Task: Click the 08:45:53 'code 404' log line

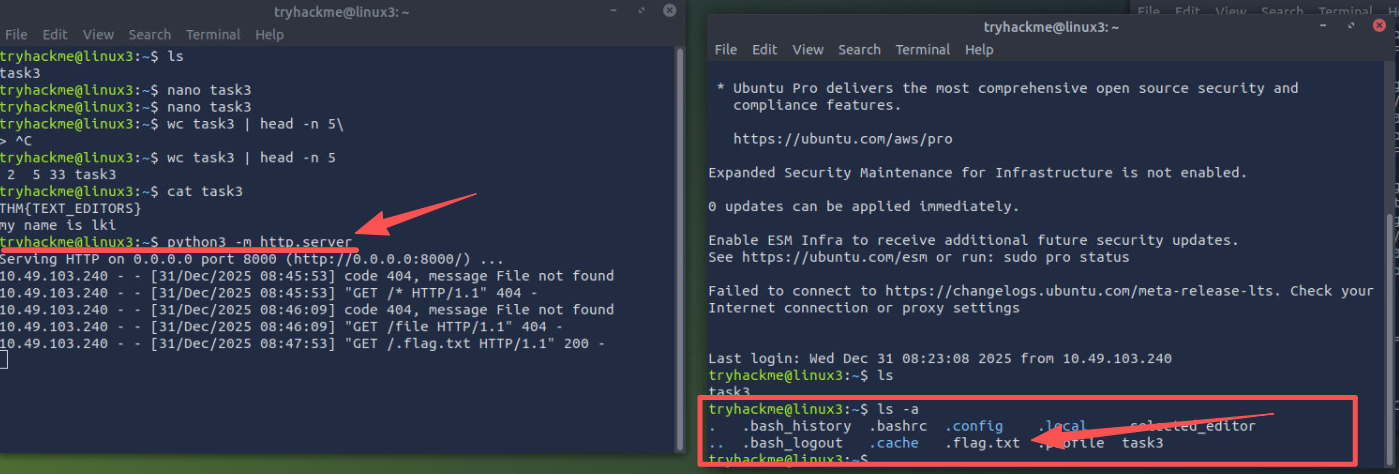Action: [306, 276]
